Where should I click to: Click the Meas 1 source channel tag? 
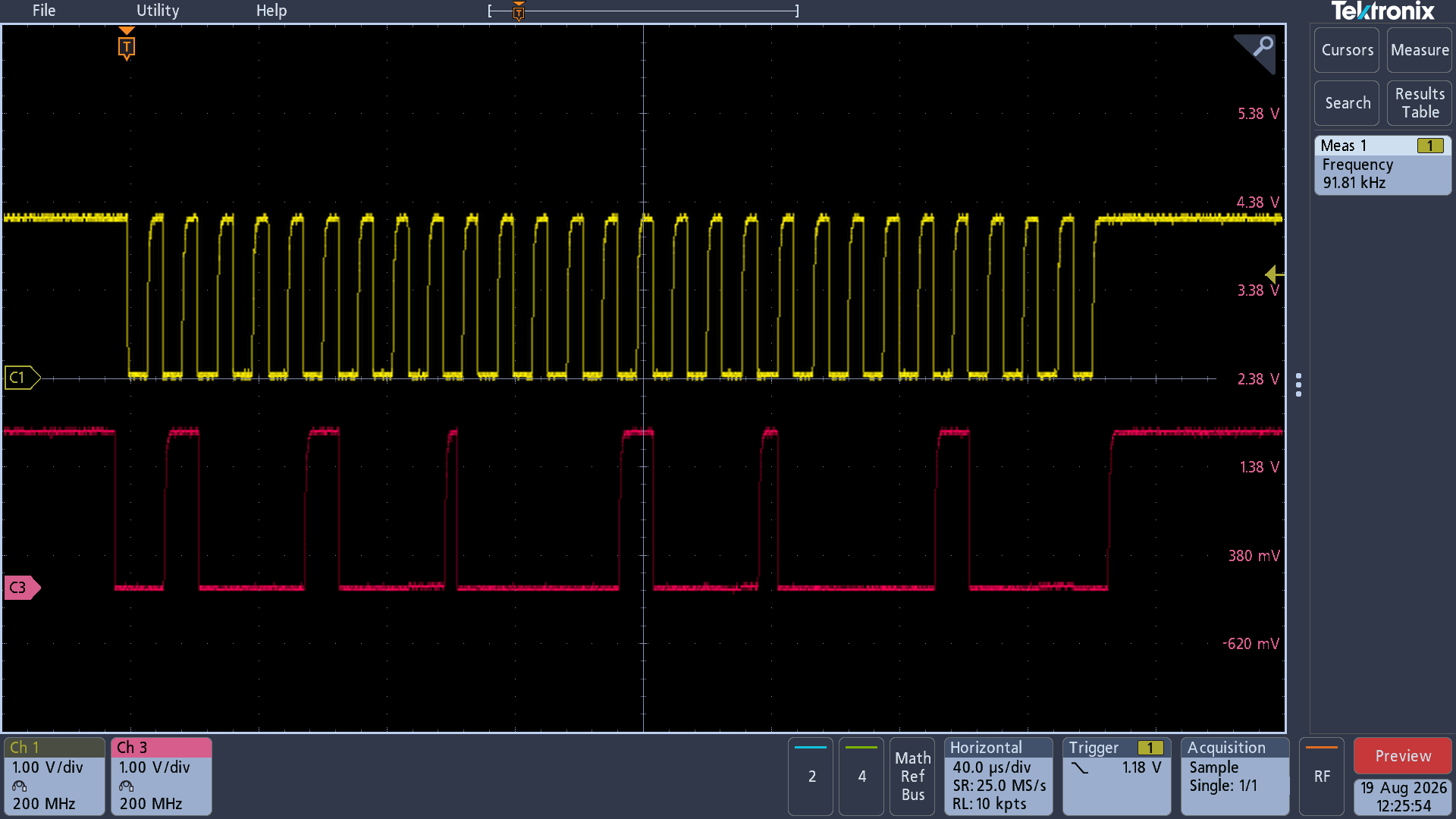pos(1430,146)
